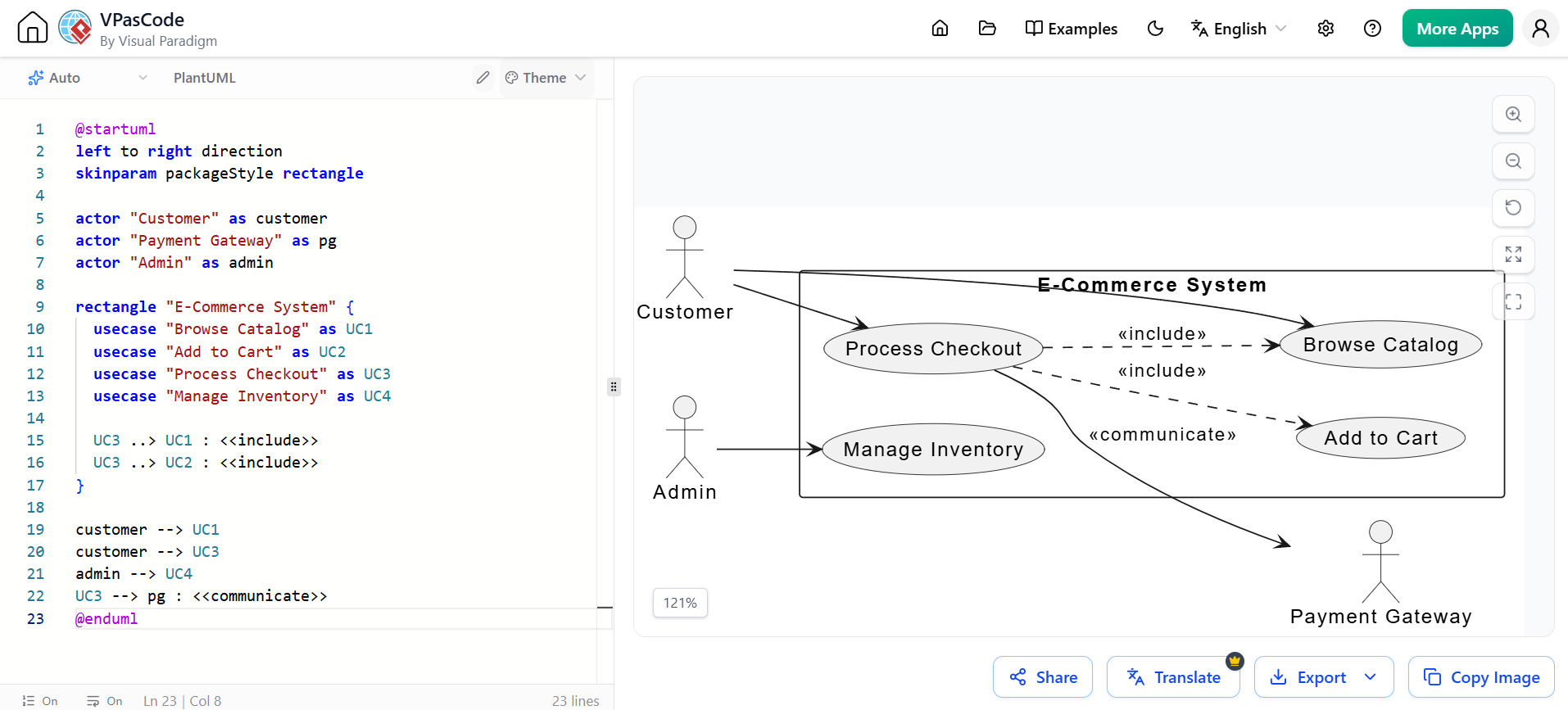Click the Ln 23 | Col 8 indicator
The image size is (1568, 710).
(x=182, y=701)
